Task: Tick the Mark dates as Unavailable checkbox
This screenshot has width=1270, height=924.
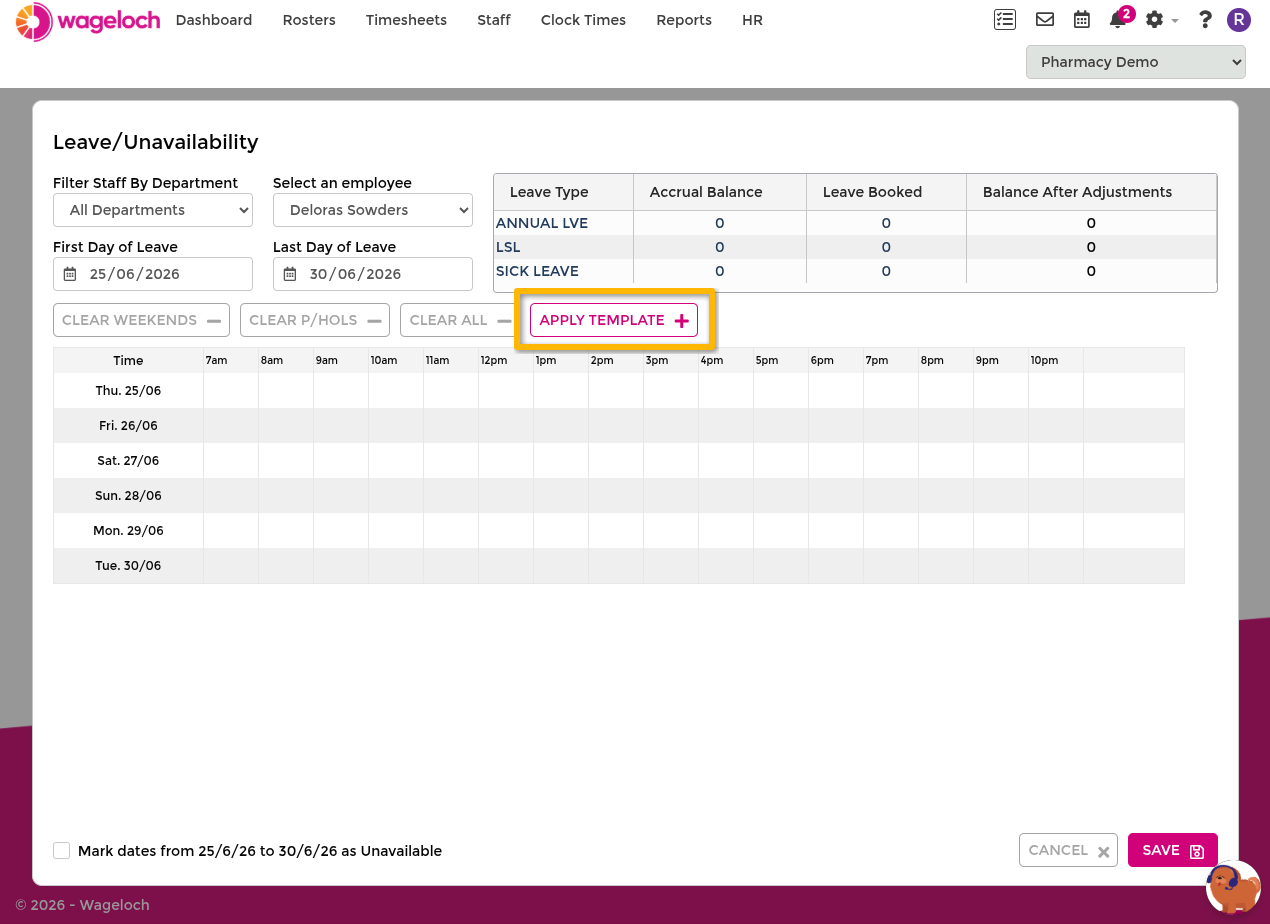Action: point(62,850)
